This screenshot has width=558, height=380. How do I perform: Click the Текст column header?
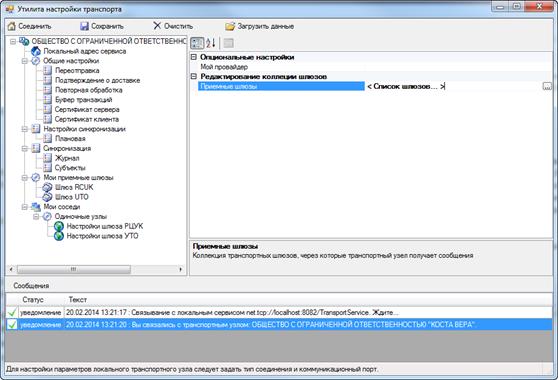[x=308, y=300]
